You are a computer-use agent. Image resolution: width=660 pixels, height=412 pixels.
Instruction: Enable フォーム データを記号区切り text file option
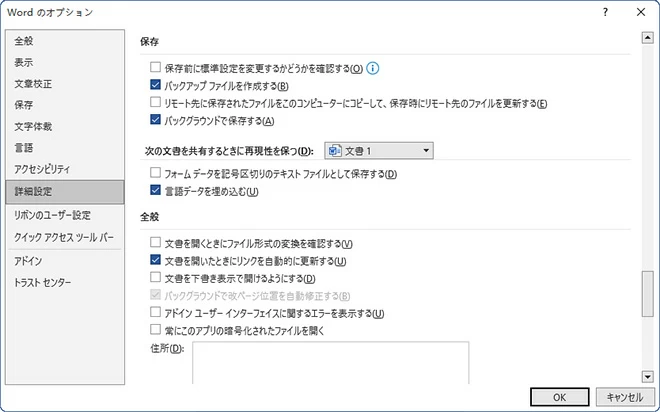coord(155,174)
